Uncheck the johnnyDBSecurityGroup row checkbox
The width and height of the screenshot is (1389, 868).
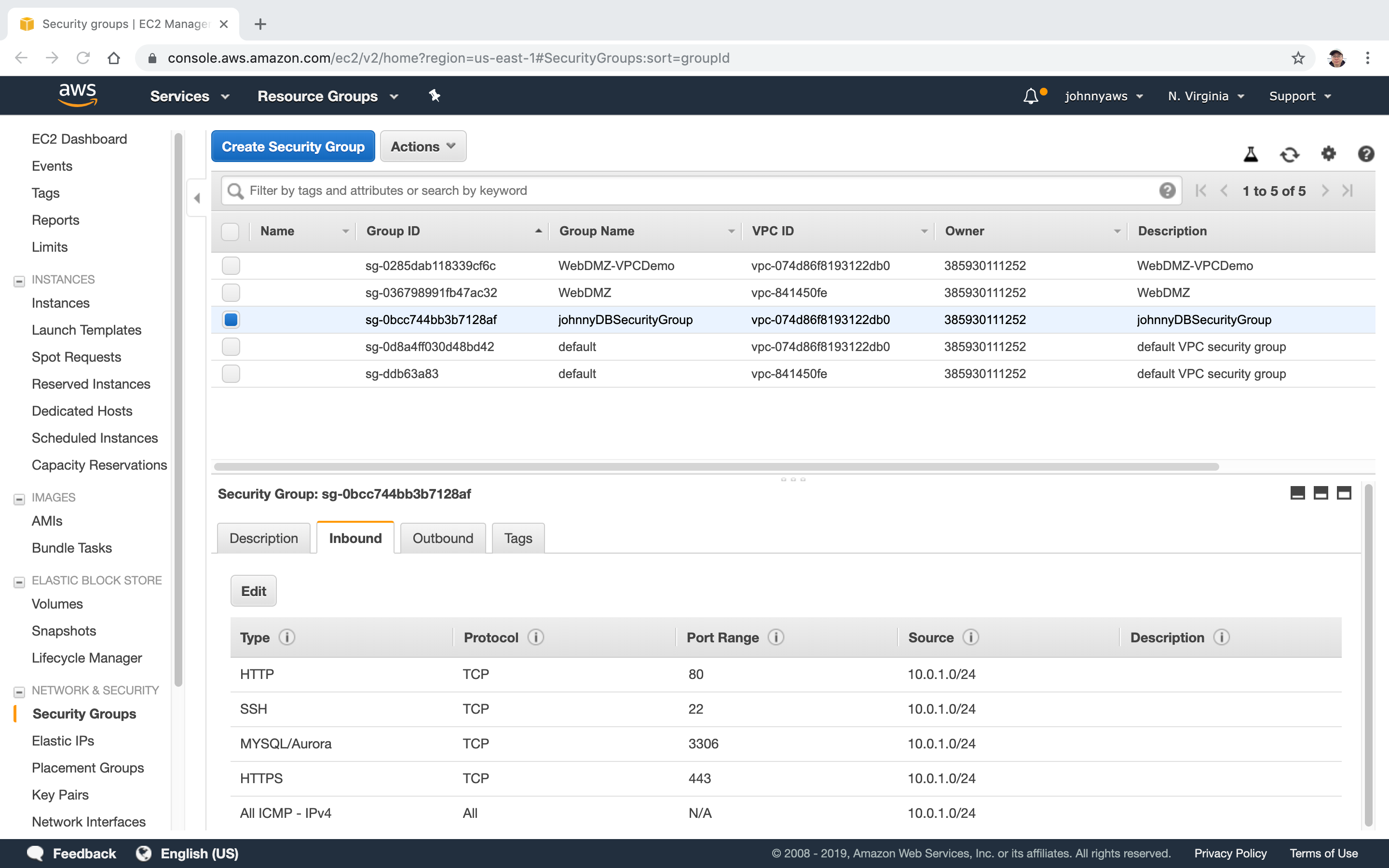[x=231, y=320]
